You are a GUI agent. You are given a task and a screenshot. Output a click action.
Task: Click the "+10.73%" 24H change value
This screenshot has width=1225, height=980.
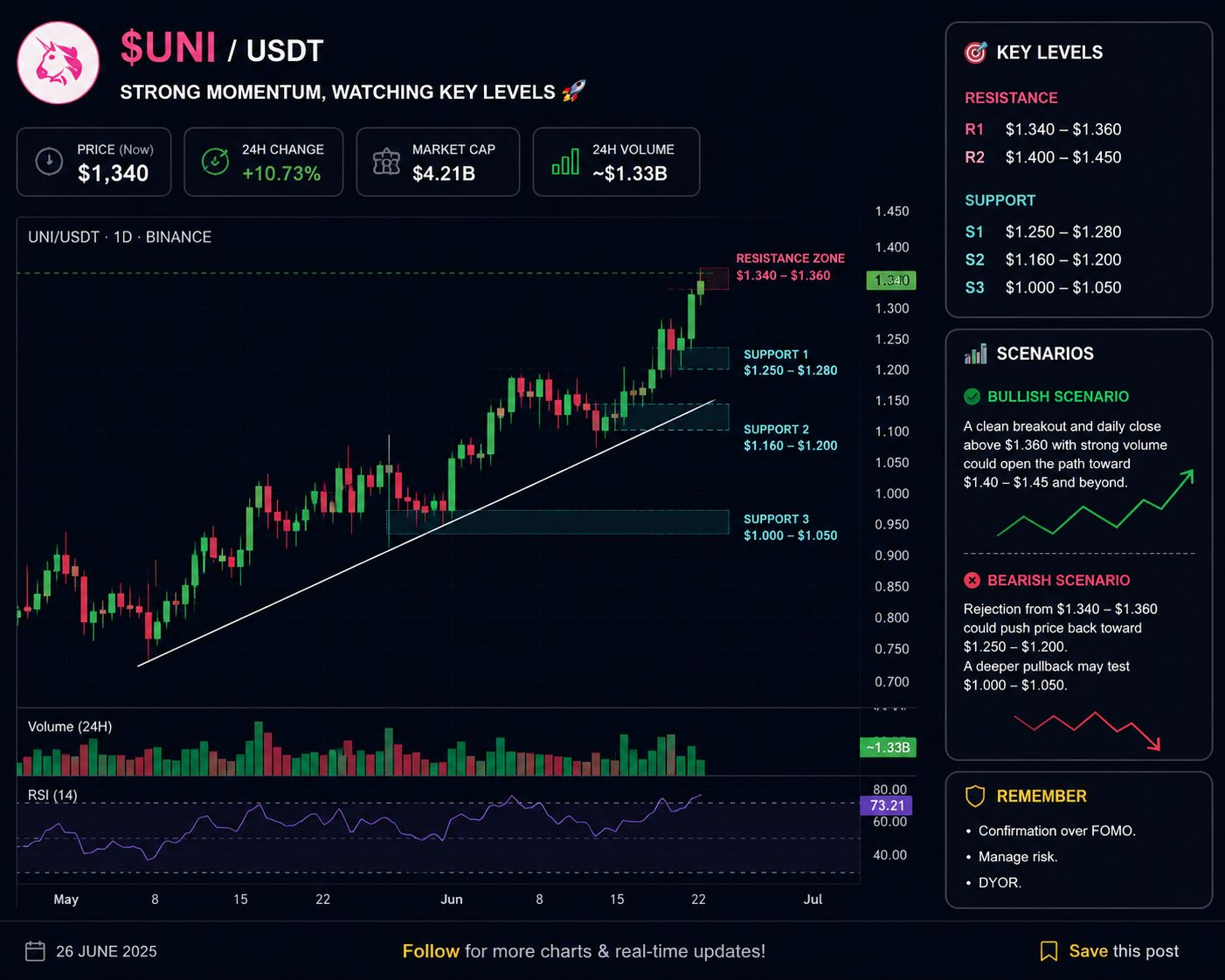point(281,173)
